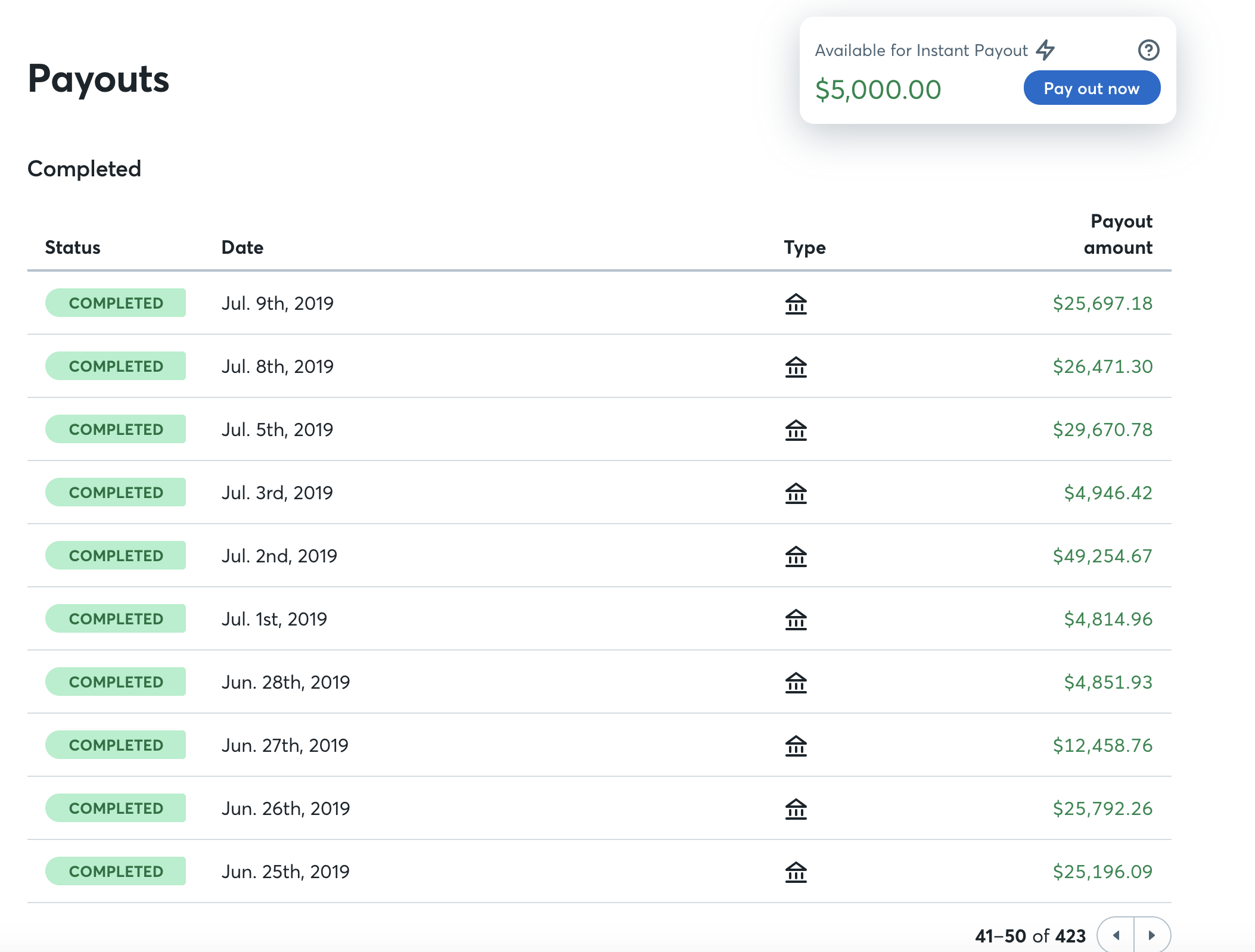Open the $4,814.96 payout amount
This screenshot has height=952, width=1255.
click(x=1108, y=619)
